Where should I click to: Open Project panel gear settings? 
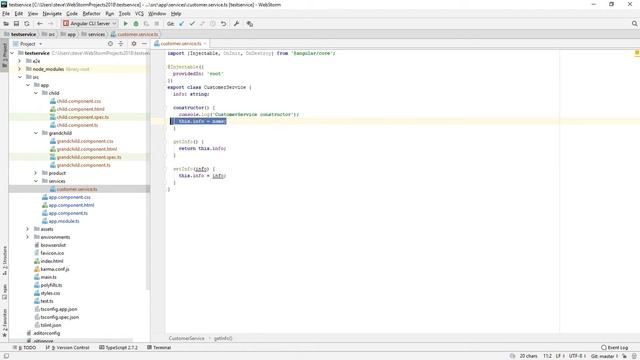(x=134, y=44)
